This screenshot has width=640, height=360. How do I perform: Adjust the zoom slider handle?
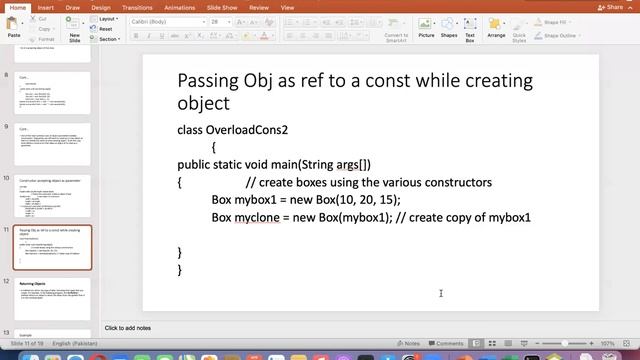(x=564, y=344)
